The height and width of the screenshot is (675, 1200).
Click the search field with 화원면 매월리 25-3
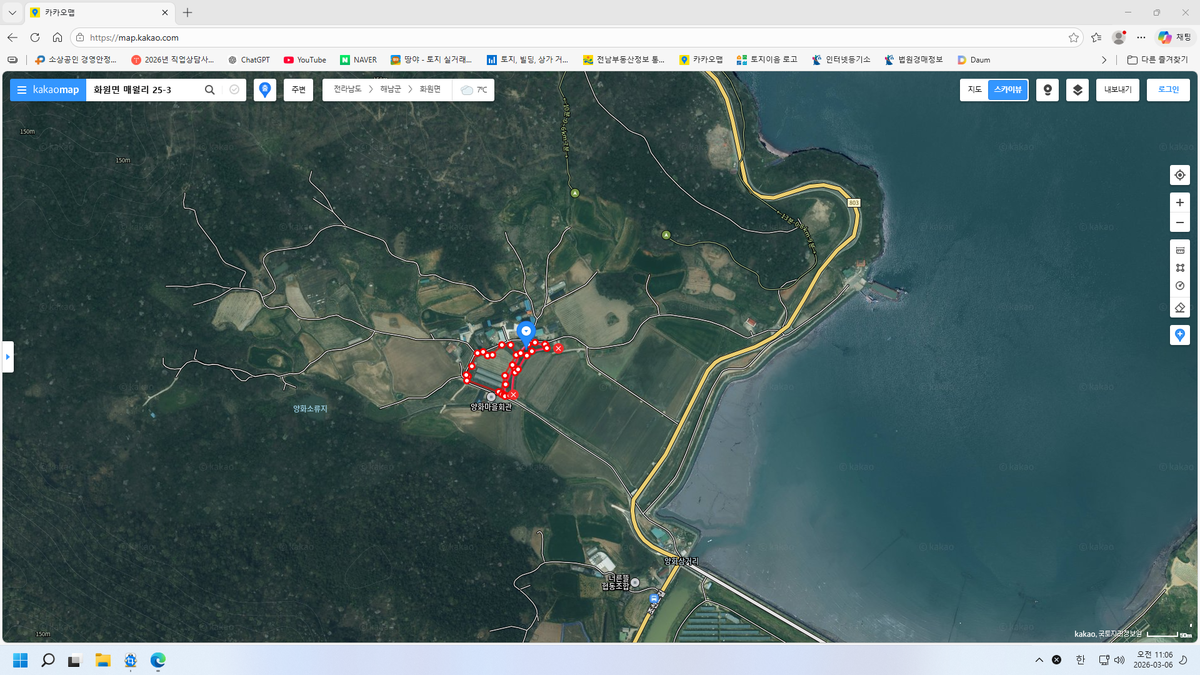click(x=143, y=90)
